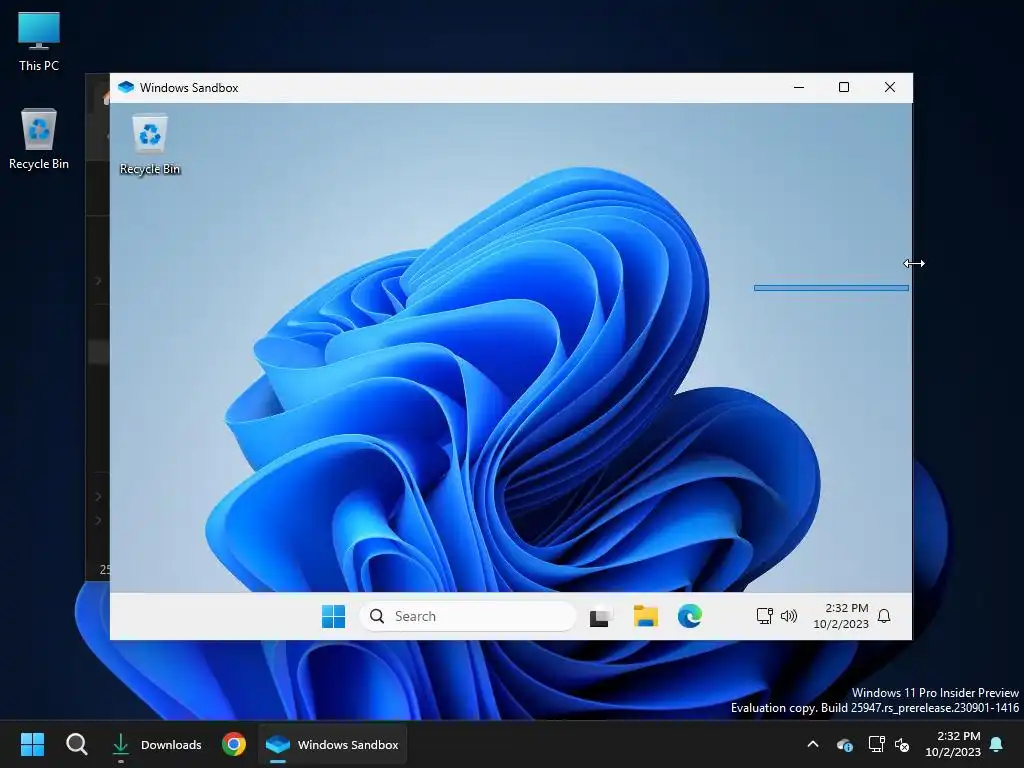Image resolution: width=1024 pixels, height=768 pixels.
Task: Open the sandbox clock showing 2:32 PM
Action: [x=841, y=616]
